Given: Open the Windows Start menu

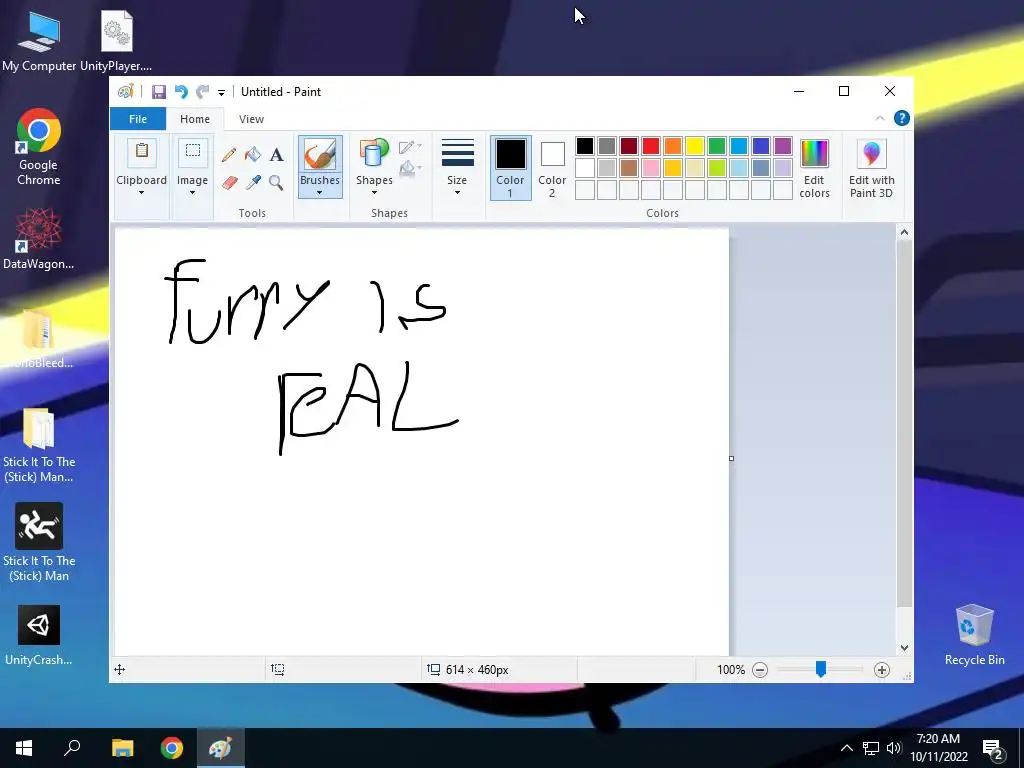Looking at the screenshot, I should 24,748.
